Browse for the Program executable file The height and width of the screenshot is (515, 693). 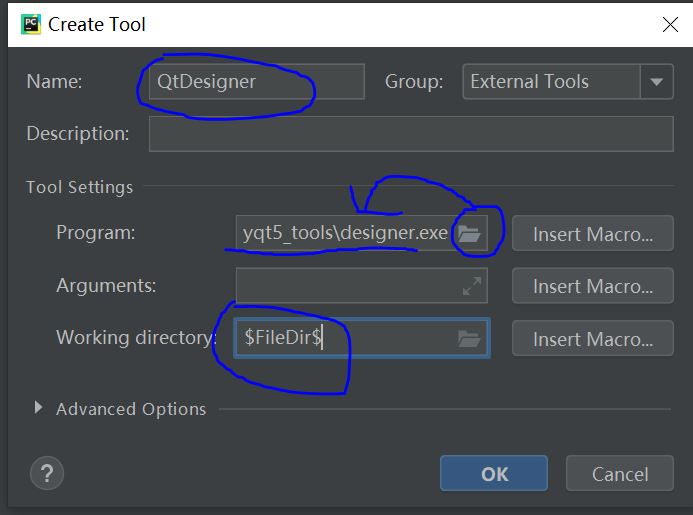[469, 234]
